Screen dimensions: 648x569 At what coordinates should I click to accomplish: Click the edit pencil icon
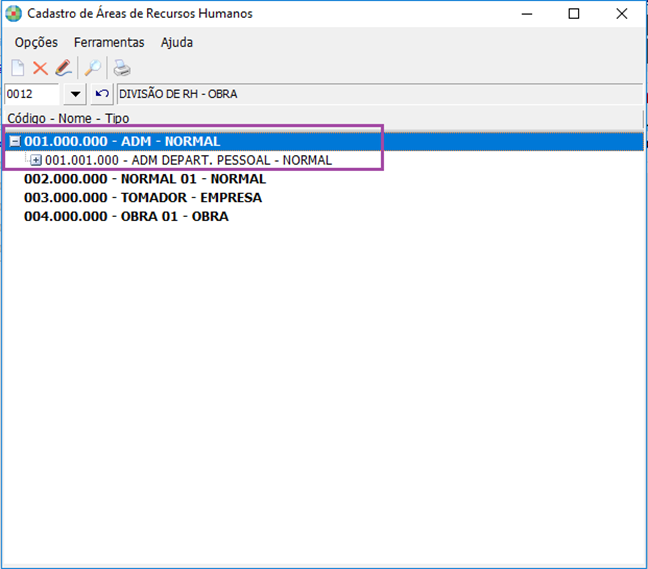click(63, 68)
